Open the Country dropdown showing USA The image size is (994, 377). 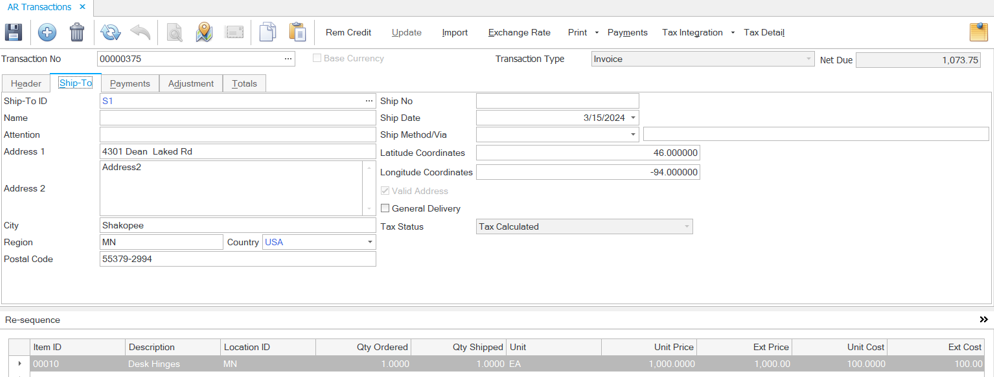click(x=370, y=242)
